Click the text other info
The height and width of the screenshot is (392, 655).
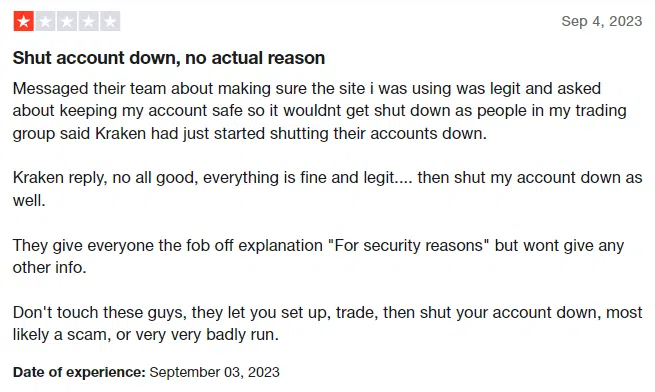49,267
